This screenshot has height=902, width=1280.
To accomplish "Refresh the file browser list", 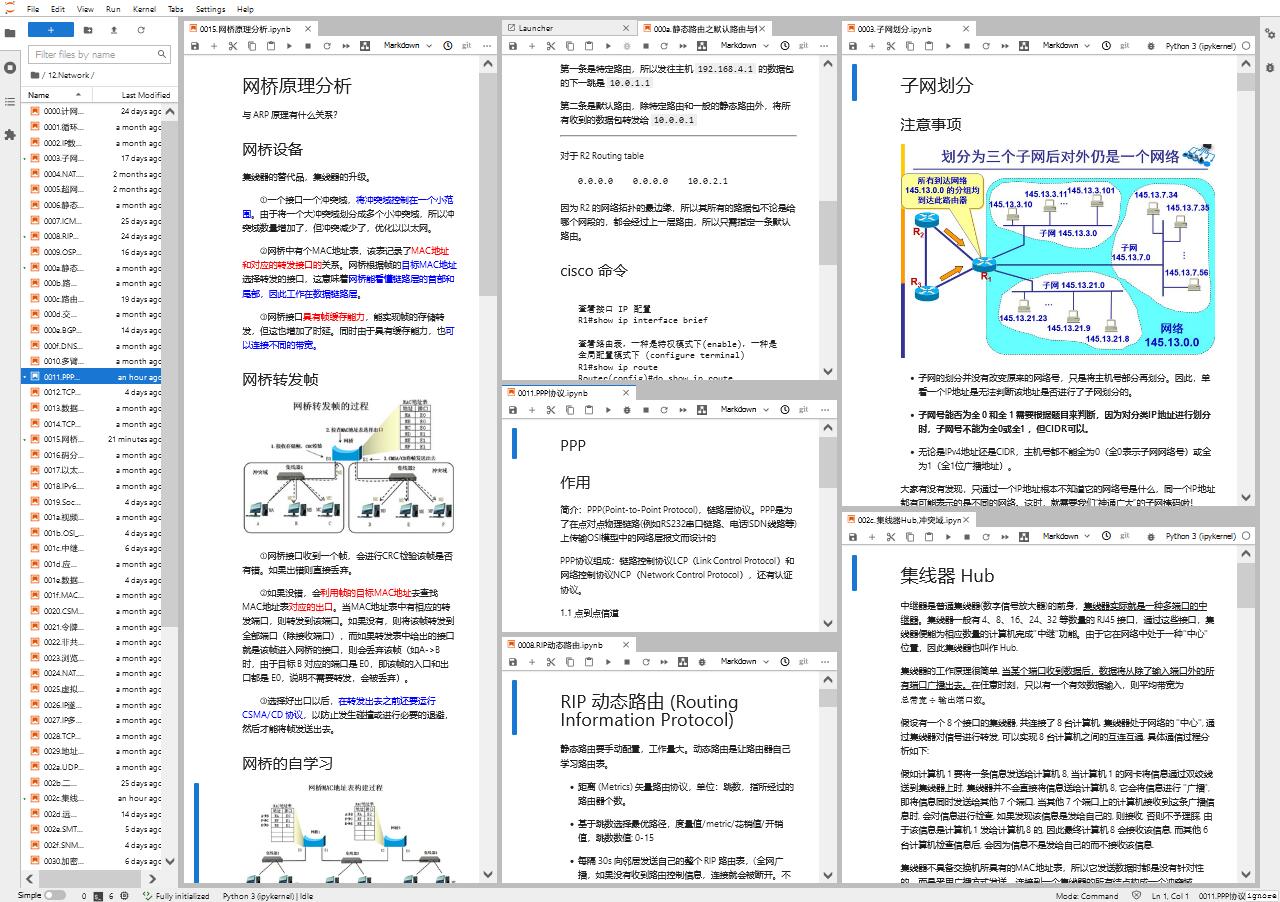I will 141,30.
